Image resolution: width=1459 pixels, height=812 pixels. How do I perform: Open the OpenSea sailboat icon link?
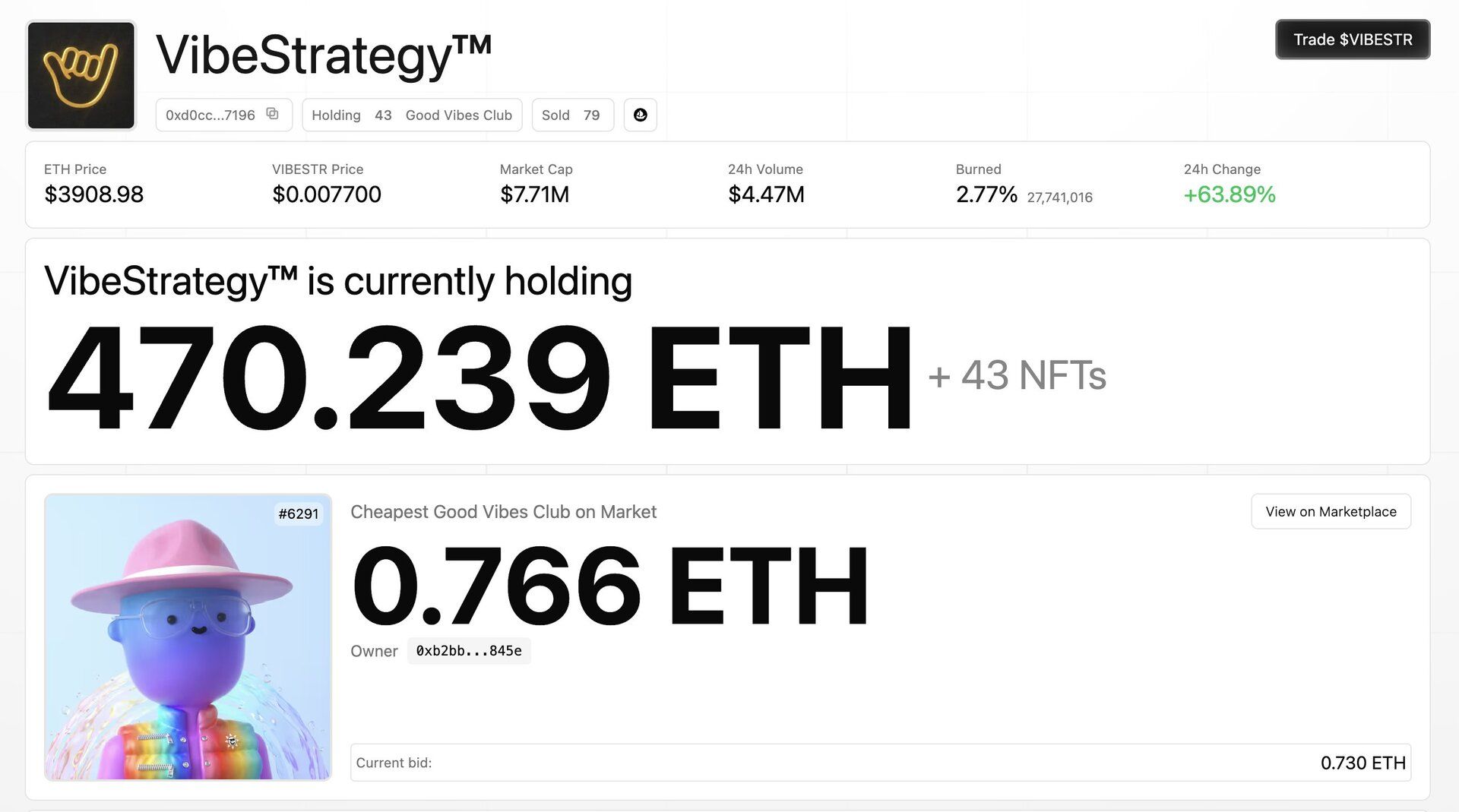[640, 115]
